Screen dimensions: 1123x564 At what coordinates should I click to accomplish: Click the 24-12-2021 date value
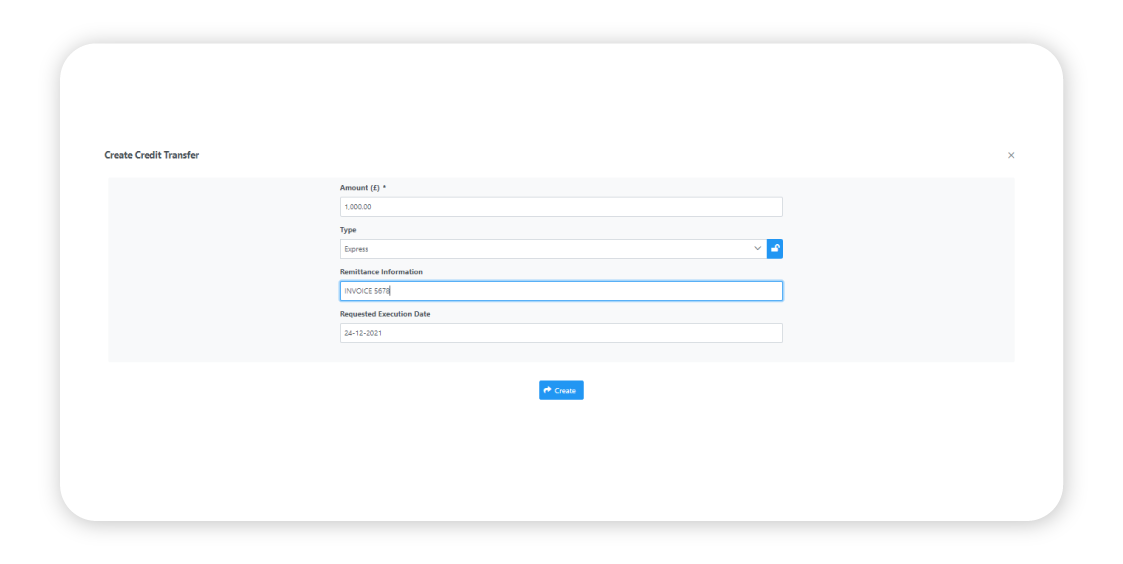pos(363,333)
